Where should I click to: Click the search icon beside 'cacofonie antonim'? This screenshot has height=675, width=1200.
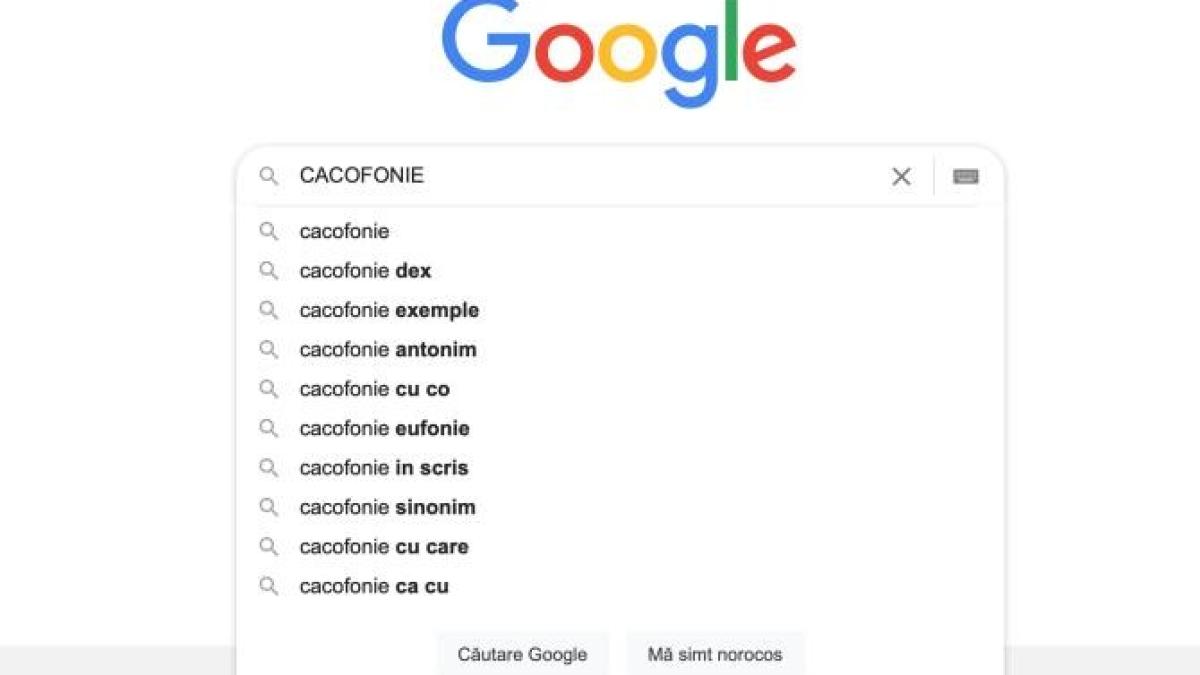268,350
